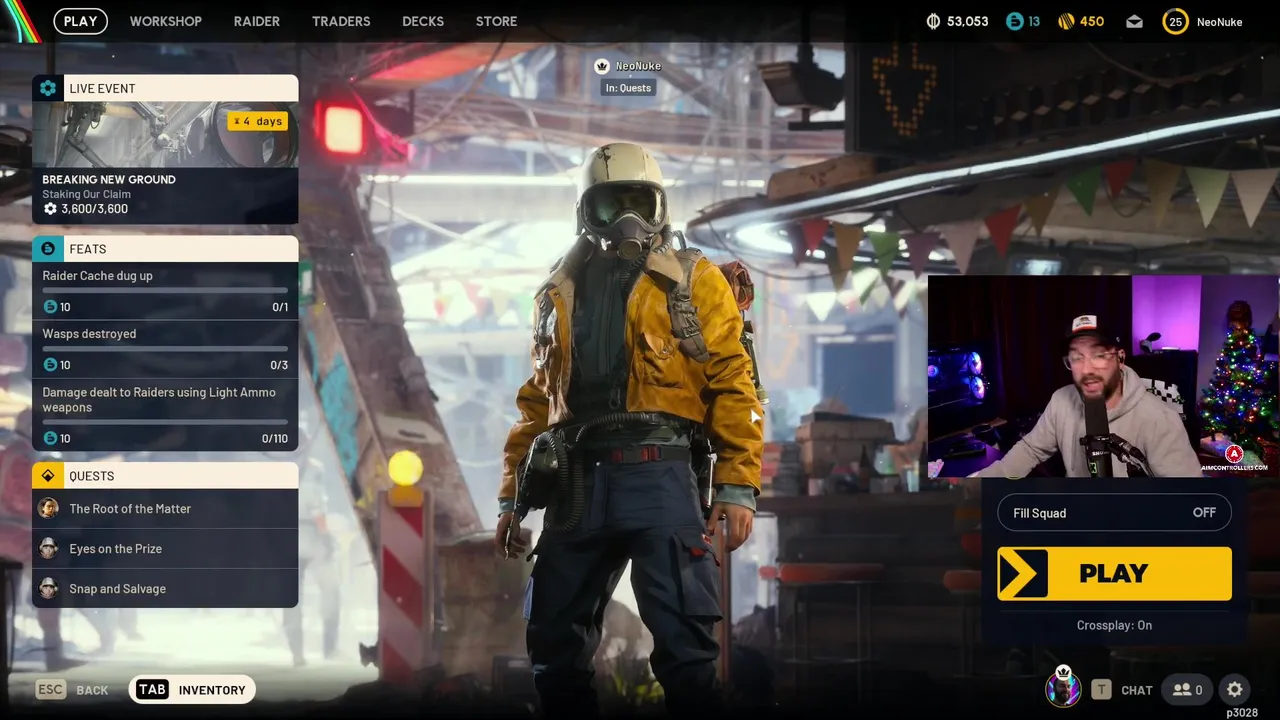Switch to the PLAY tab
This screenshot has width=1280, height=720.
tap(81, 21)
